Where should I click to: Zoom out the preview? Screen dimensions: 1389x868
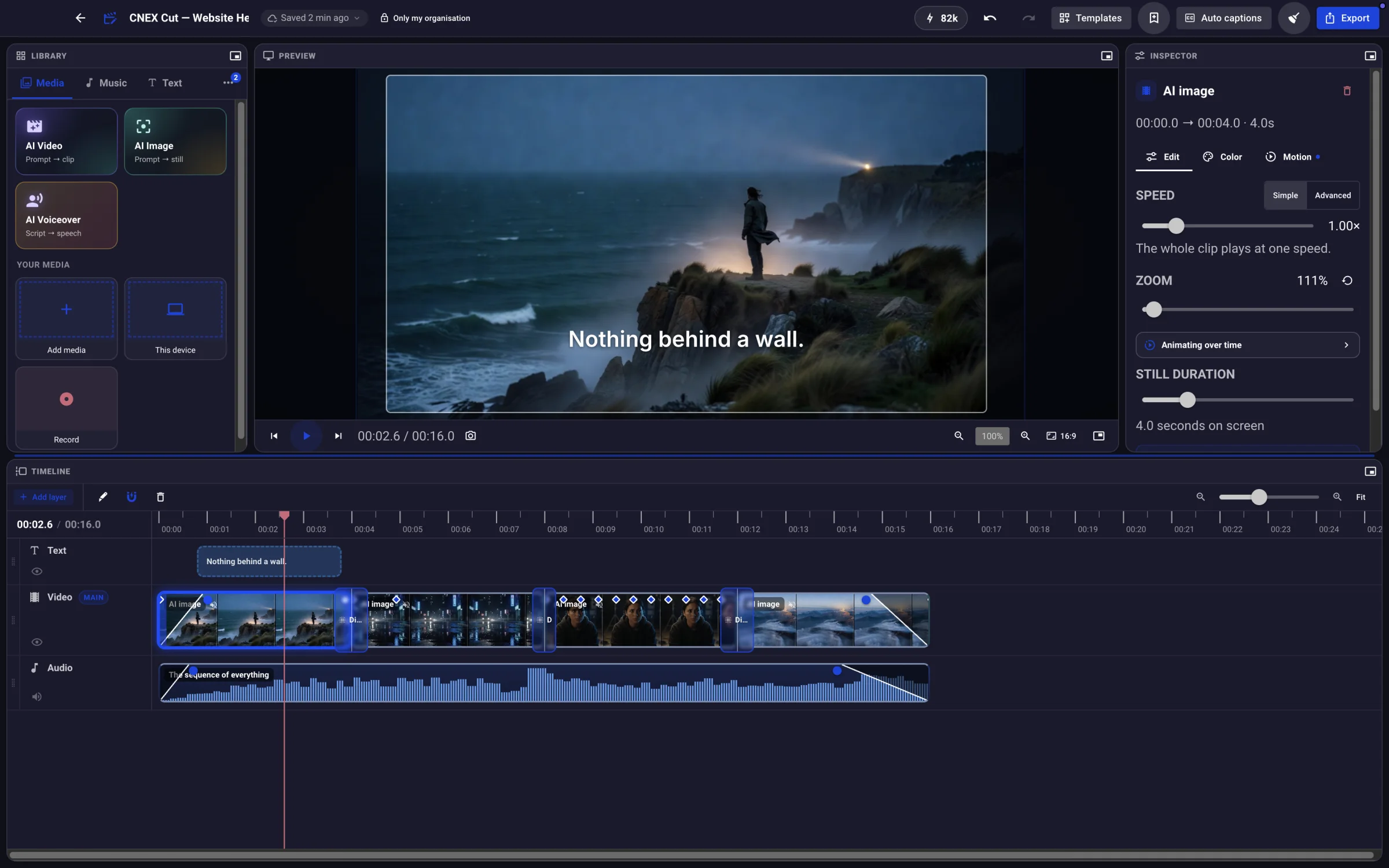click(958, 436)
